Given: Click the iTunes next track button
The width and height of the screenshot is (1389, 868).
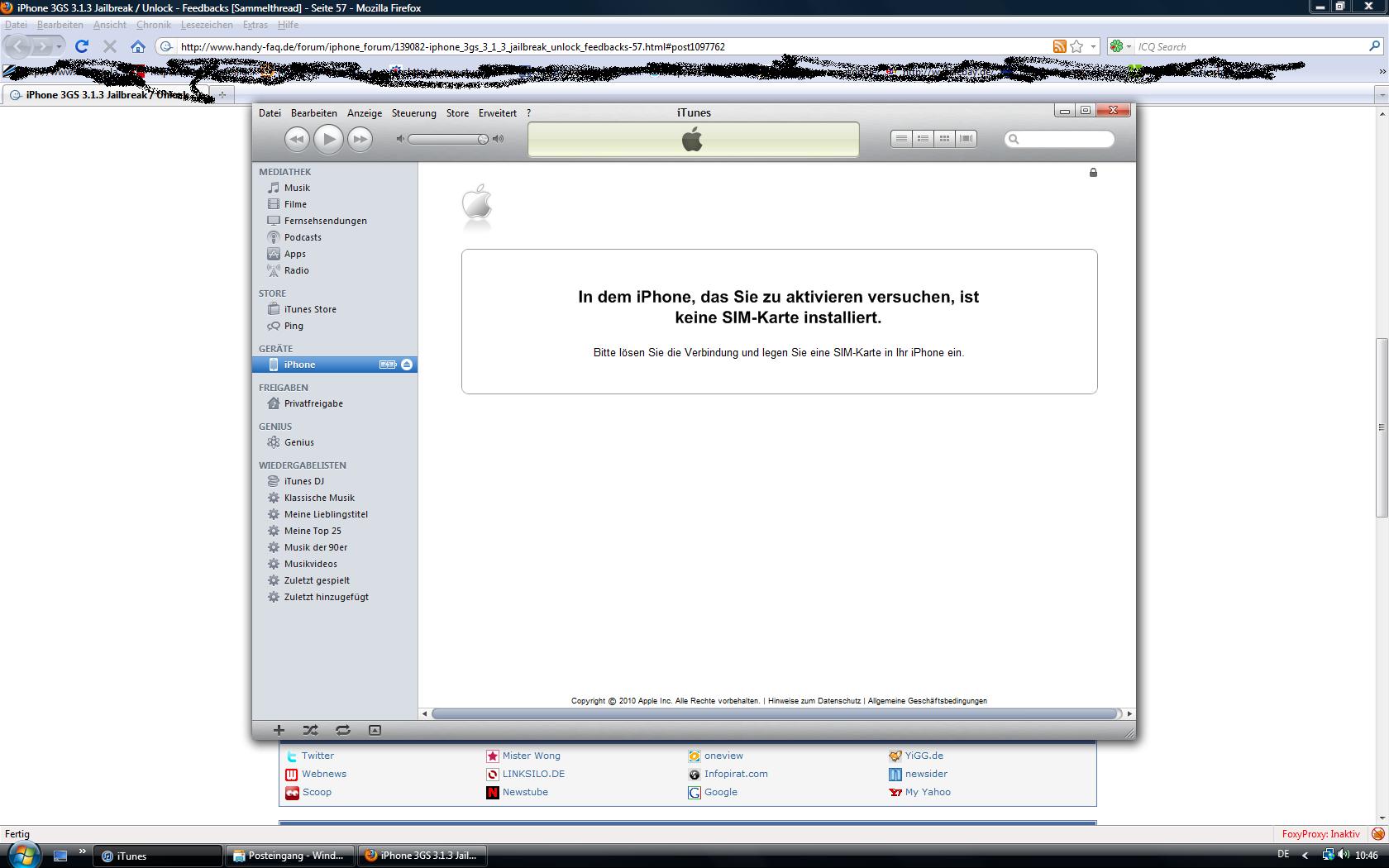Looking at the screenshot, I should pyautogui.click(x=360, y=139).
